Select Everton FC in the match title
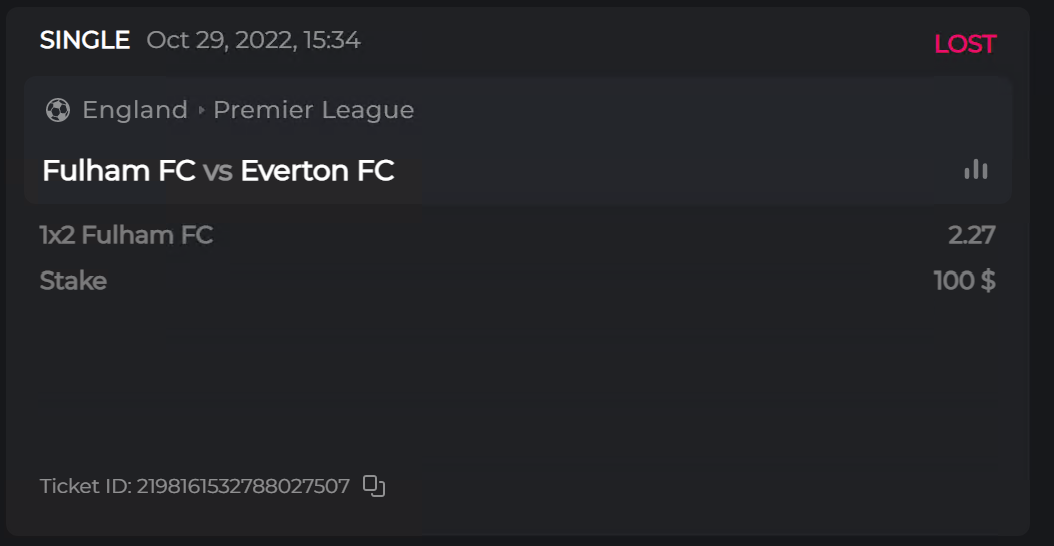This screenshot has height=546, width=1054. [x=317, y=171]
